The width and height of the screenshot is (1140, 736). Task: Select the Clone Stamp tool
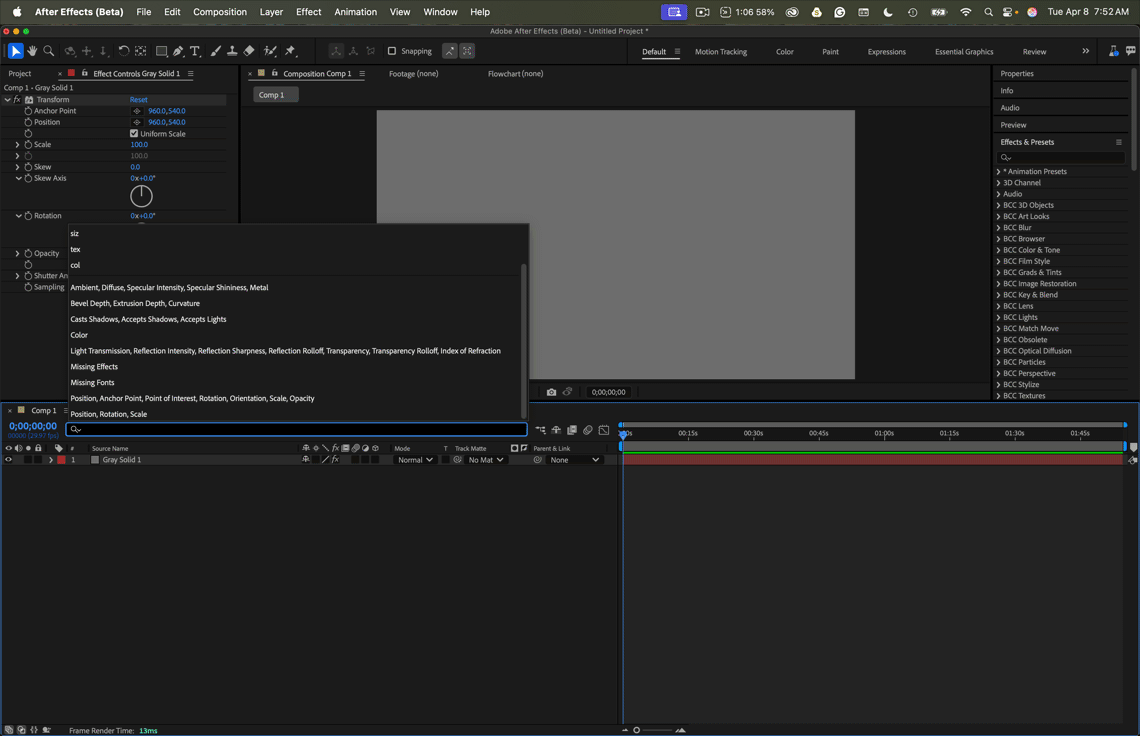click(232, 51)
